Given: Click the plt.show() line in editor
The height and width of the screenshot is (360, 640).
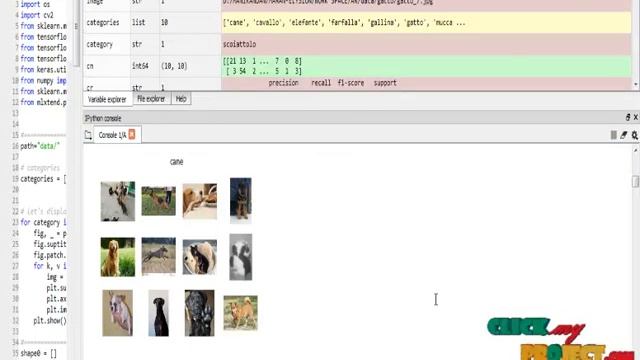Looking at the screenshot, I should pos(50,321).
